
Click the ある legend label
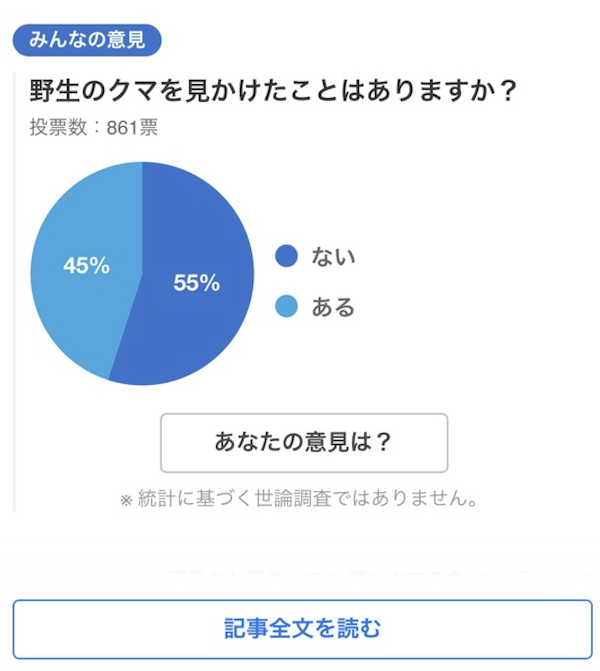click(333, 307)
